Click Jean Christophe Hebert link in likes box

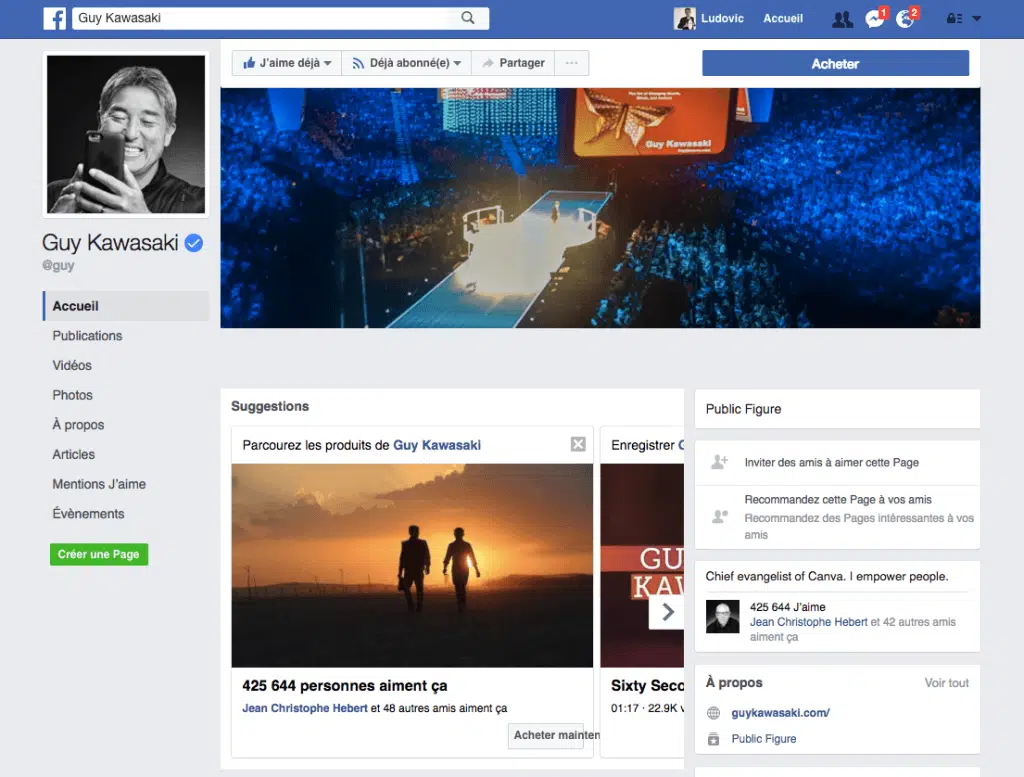click(x=808, y=622)
